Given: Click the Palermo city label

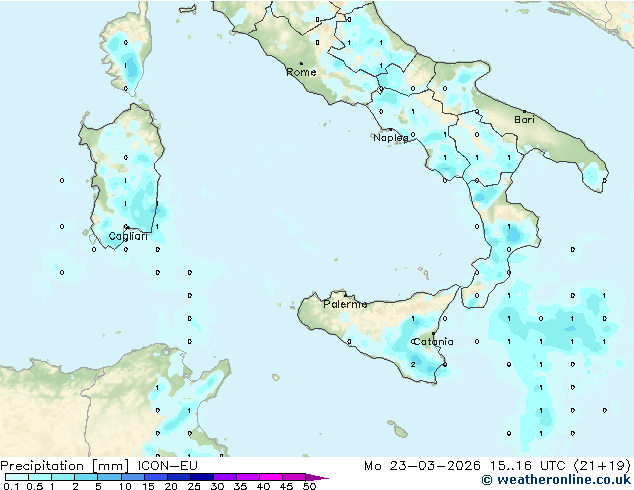Looking at the screenshot, I should click(345, 304).
